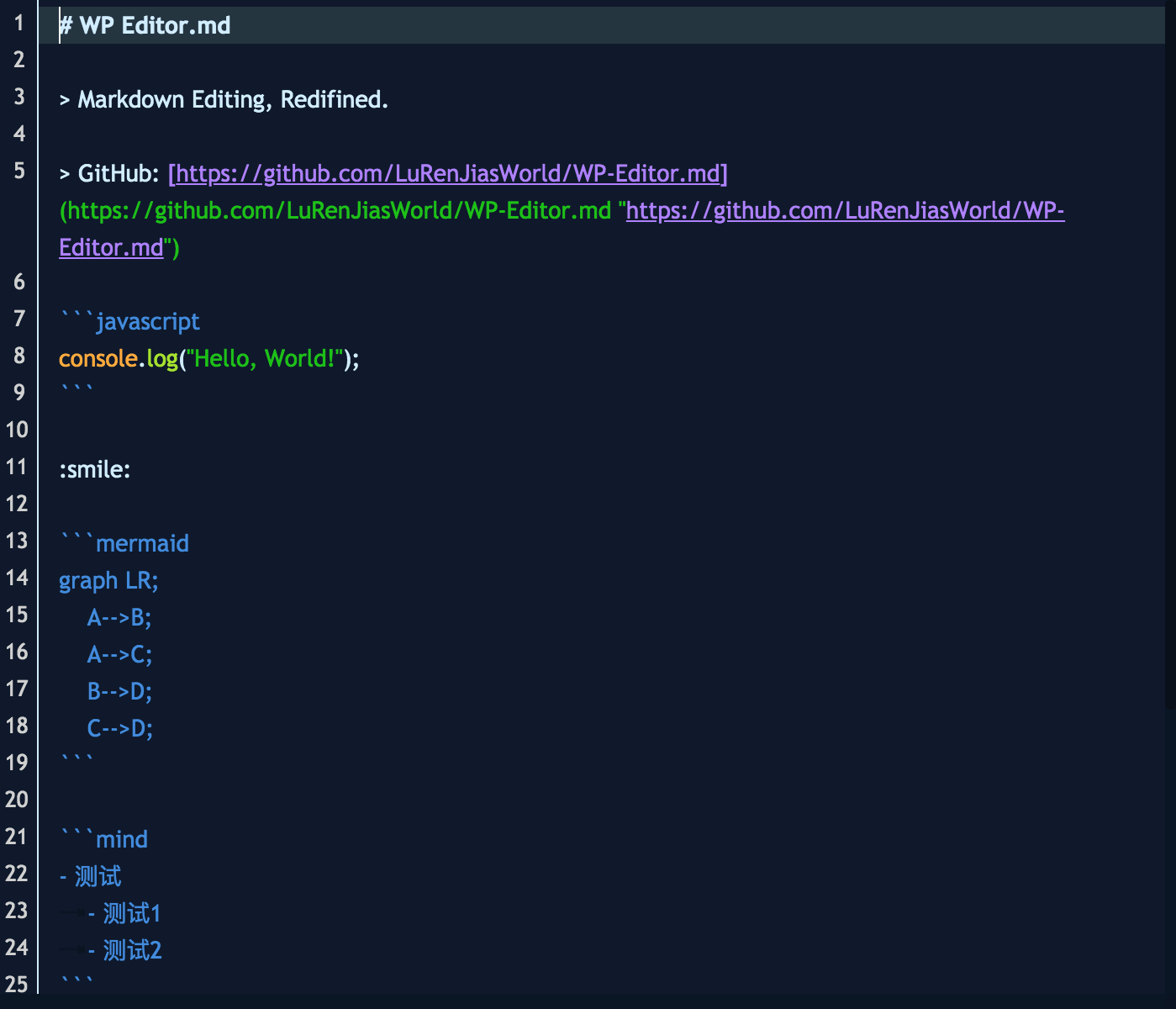Viewport: 1176px width, 1009px height.
Task: Select line number 13 in the gutter
Action: pyautogui.click(x=17, y=541)
